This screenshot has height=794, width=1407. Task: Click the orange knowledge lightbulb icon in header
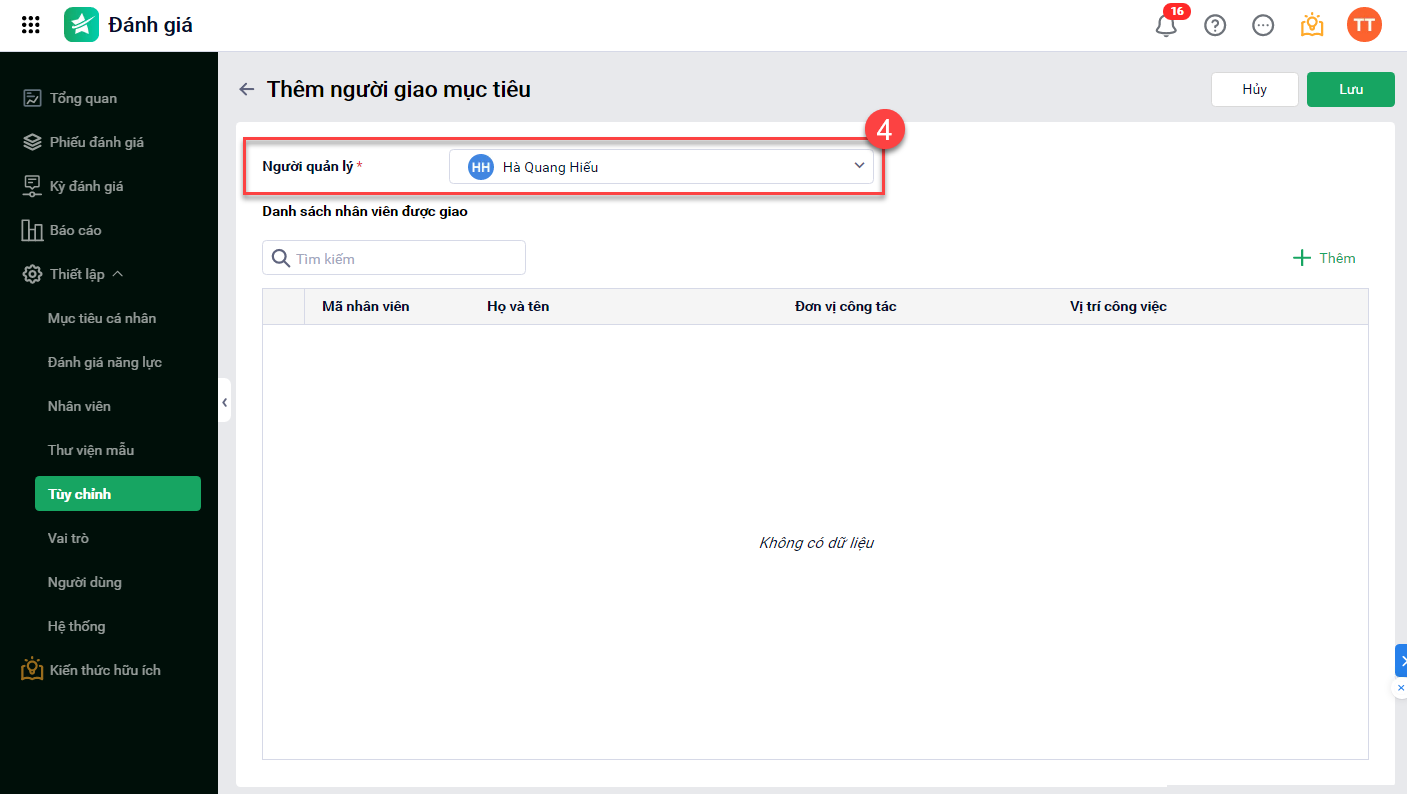point(1312,26)
